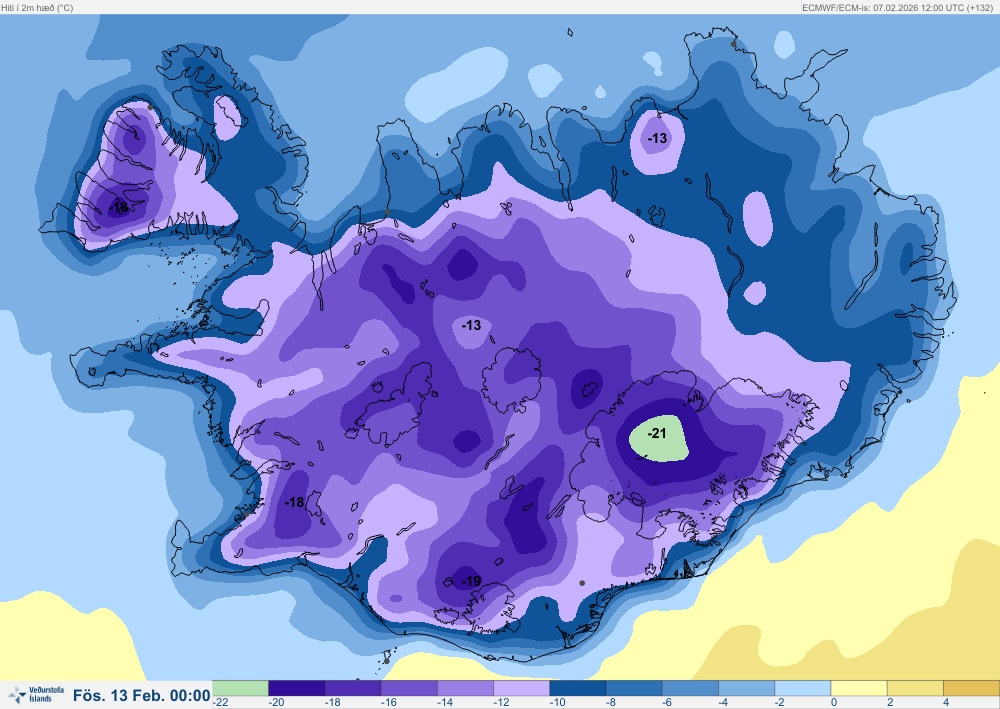Click the '-20' legend scale number
The width and height of the screenshot is (1000, 709).
coord(276,702)
